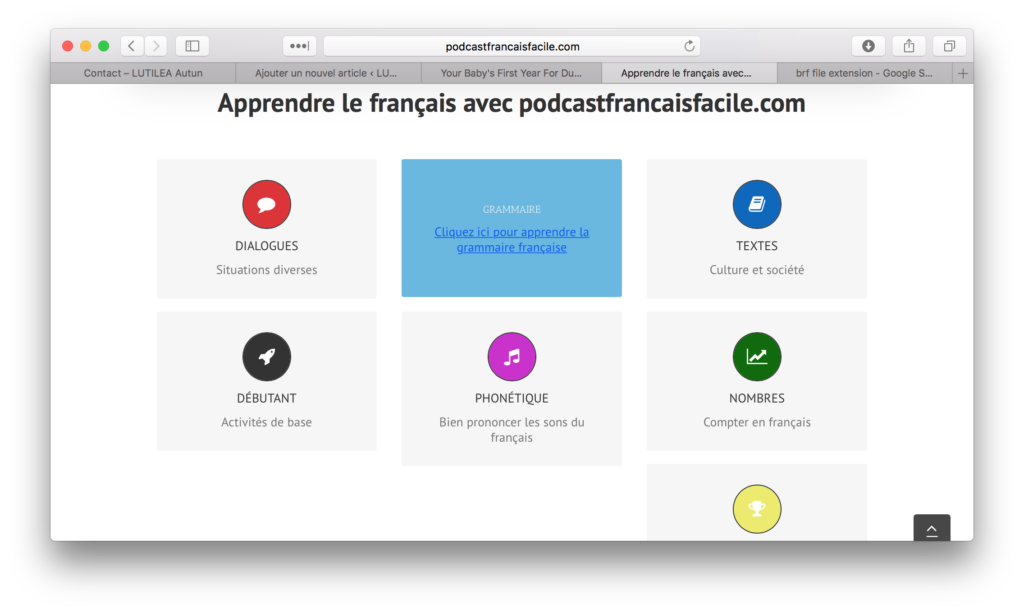The width and height of the screenshot is (1024, 613).
Task: Click the purple Phonétique music note icon
Action: coord(512,356)
